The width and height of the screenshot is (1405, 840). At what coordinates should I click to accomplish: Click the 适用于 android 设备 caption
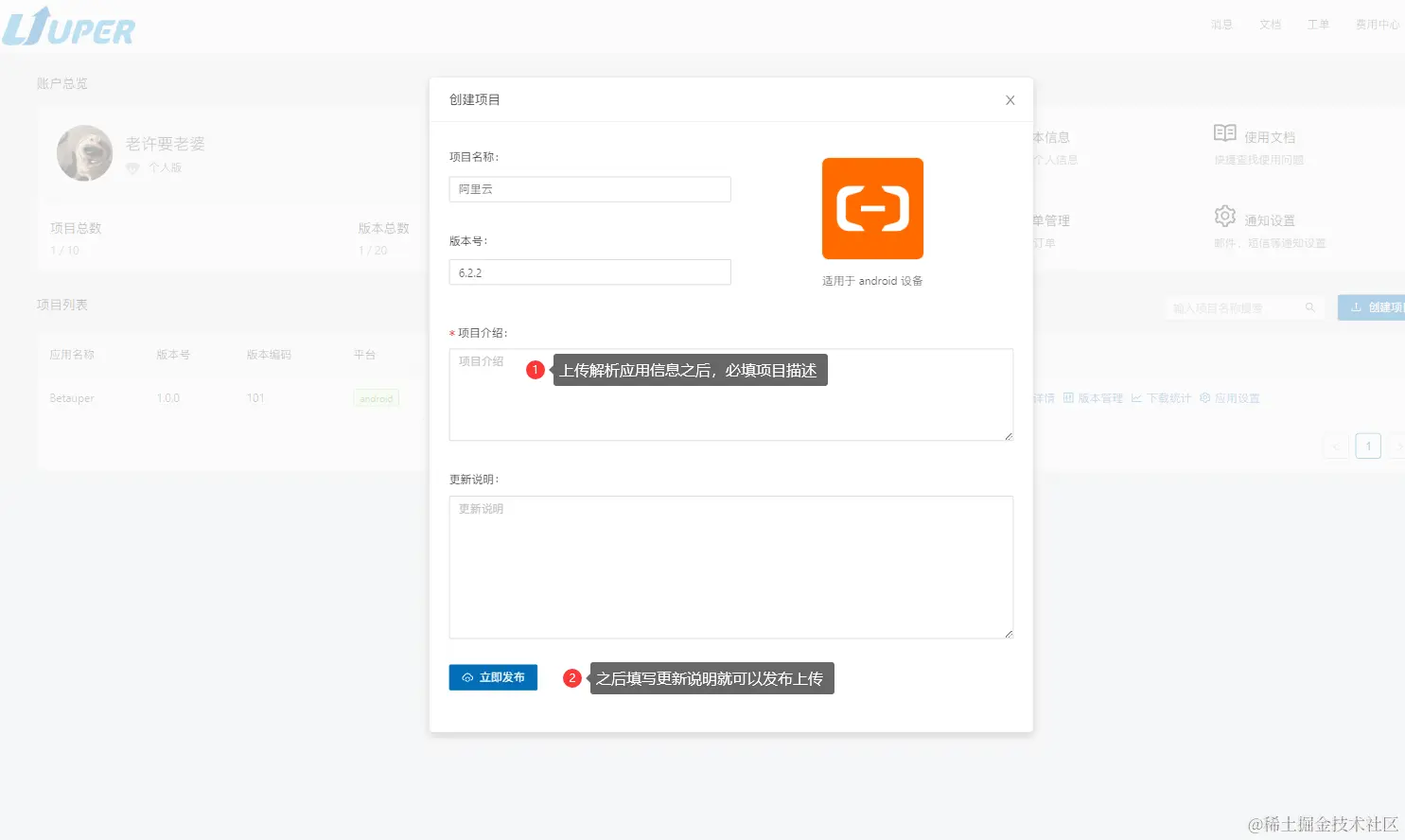[x=872, y=281]
